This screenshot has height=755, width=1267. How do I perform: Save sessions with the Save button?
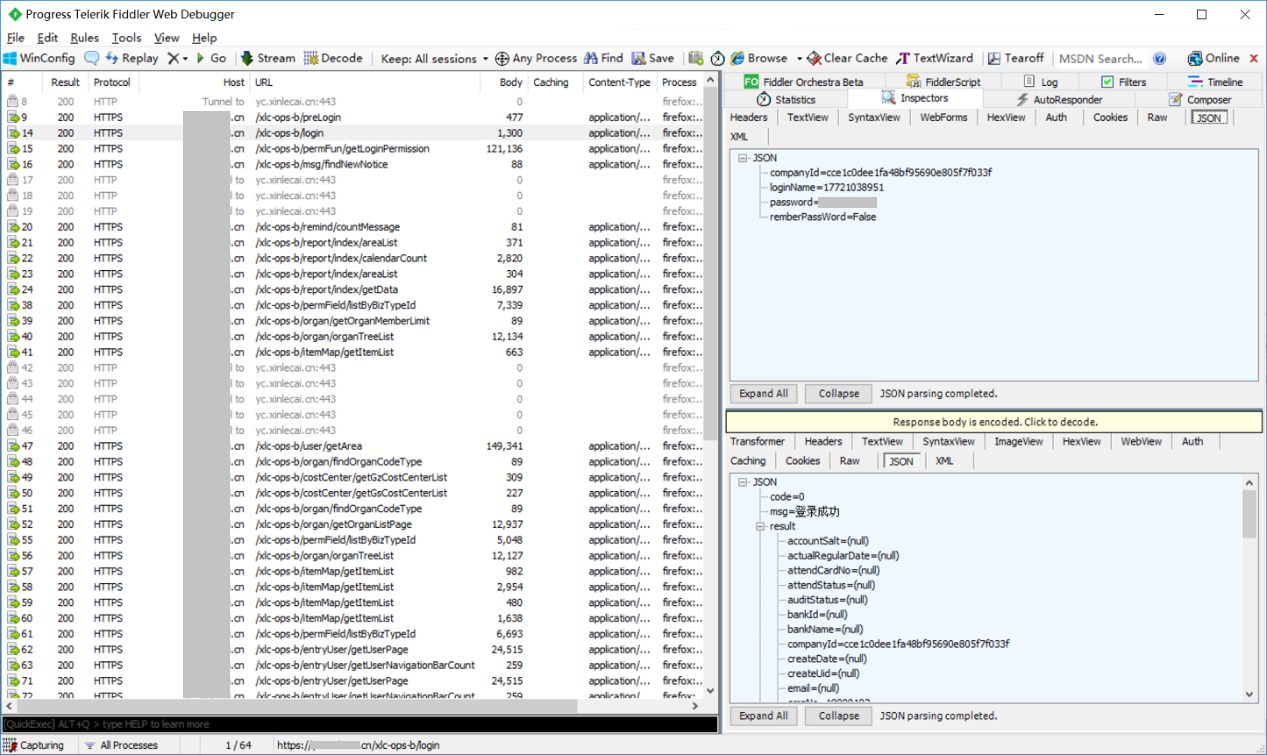[653, 58]
